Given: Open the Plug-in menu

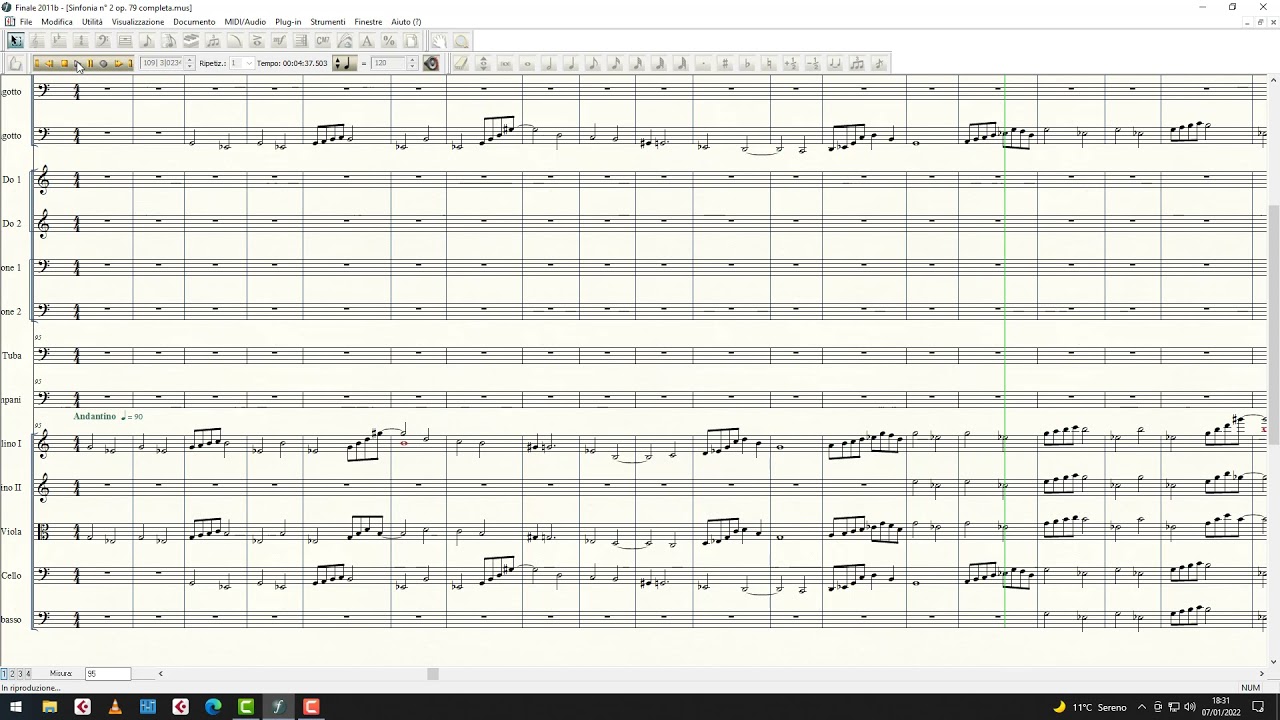Looking at the screenshot, I should [x=288, y=21].
